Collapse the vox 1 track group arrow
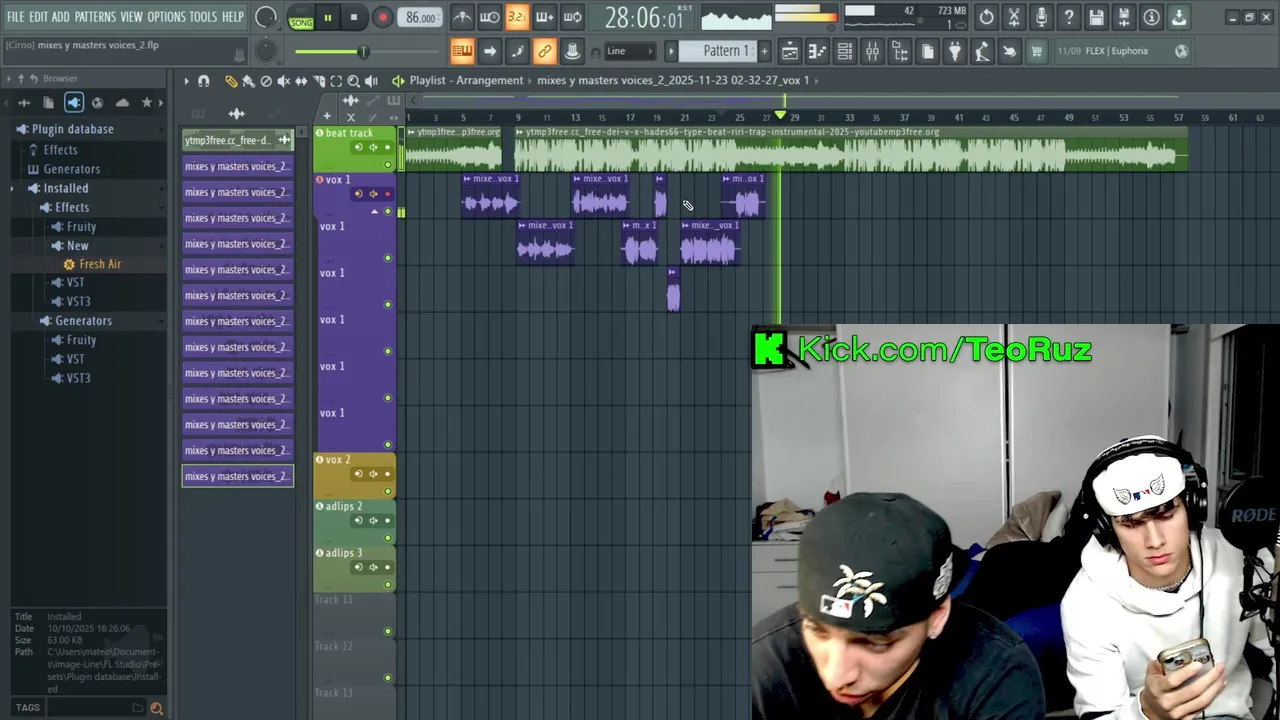The width and height of the screenshot is (1280, 720). (x=375, y=212)
